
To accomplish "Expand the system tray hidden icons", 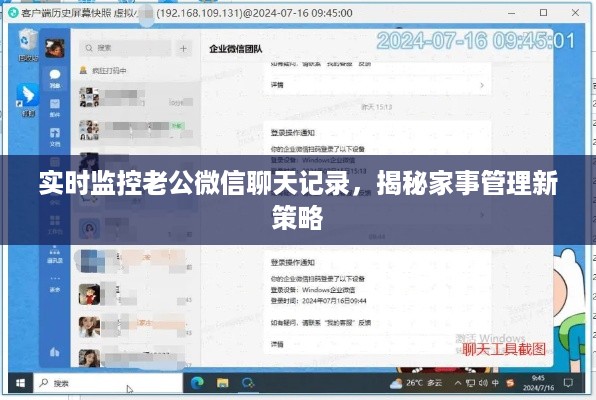I will pyautogui.click(x=458, y=383).
